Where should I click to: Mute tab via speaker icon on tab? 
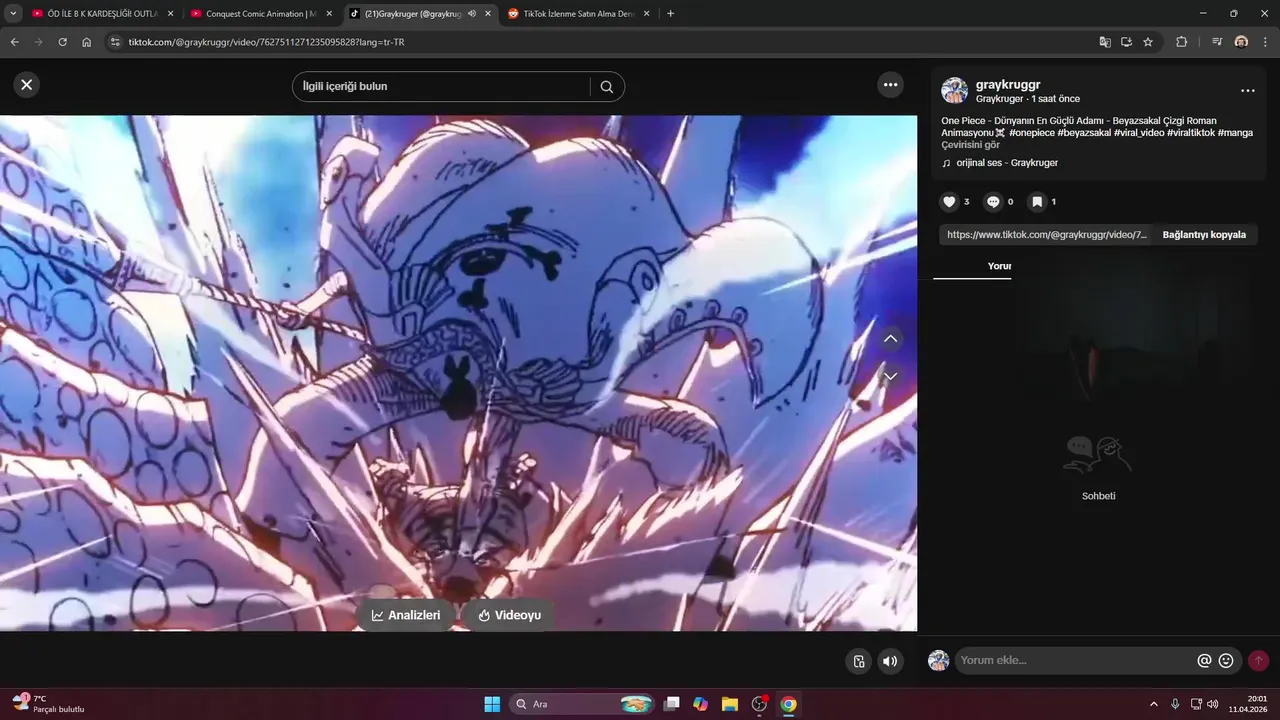click(471, 14)
